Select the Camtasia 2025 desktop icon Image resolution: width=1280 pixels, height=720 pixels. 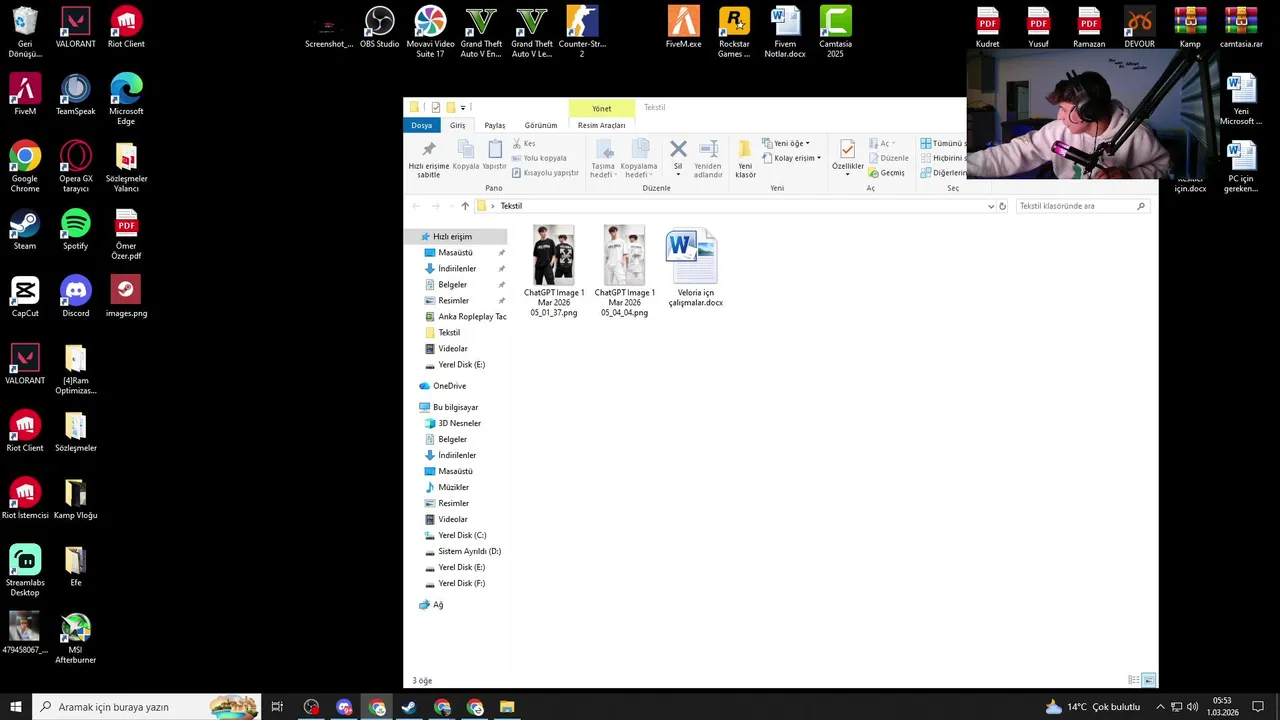pyautogui.click(x=835, y=32)
